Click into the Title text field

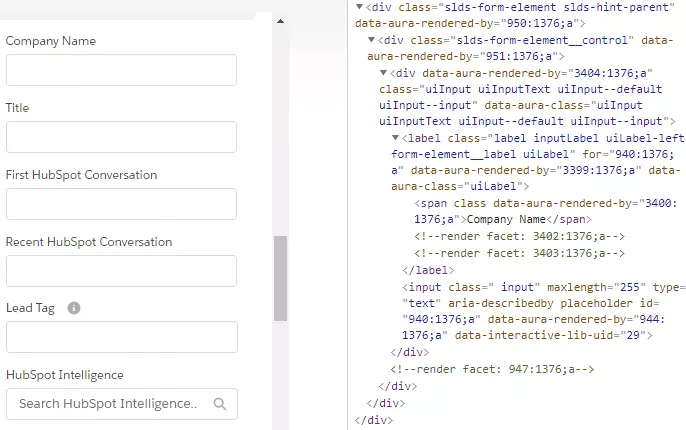[x=121, y=137]
